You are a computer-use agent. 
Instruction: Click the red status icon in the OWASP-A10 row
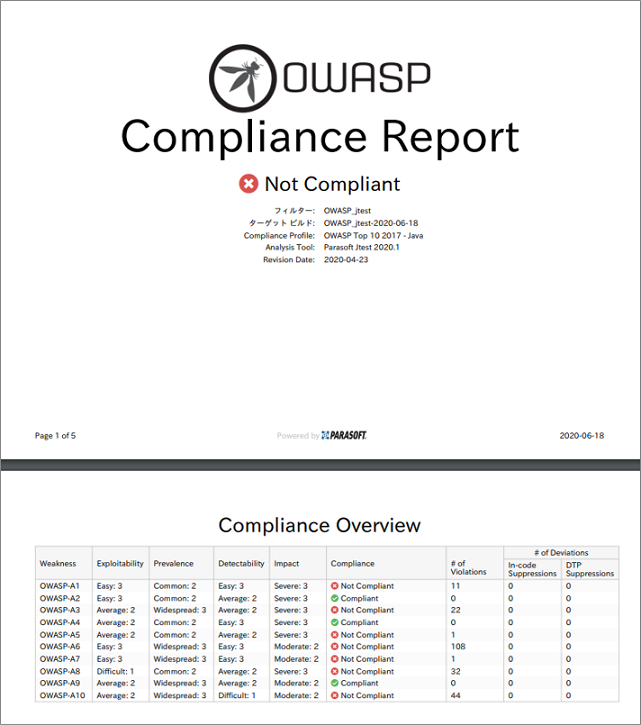[335, 695]
